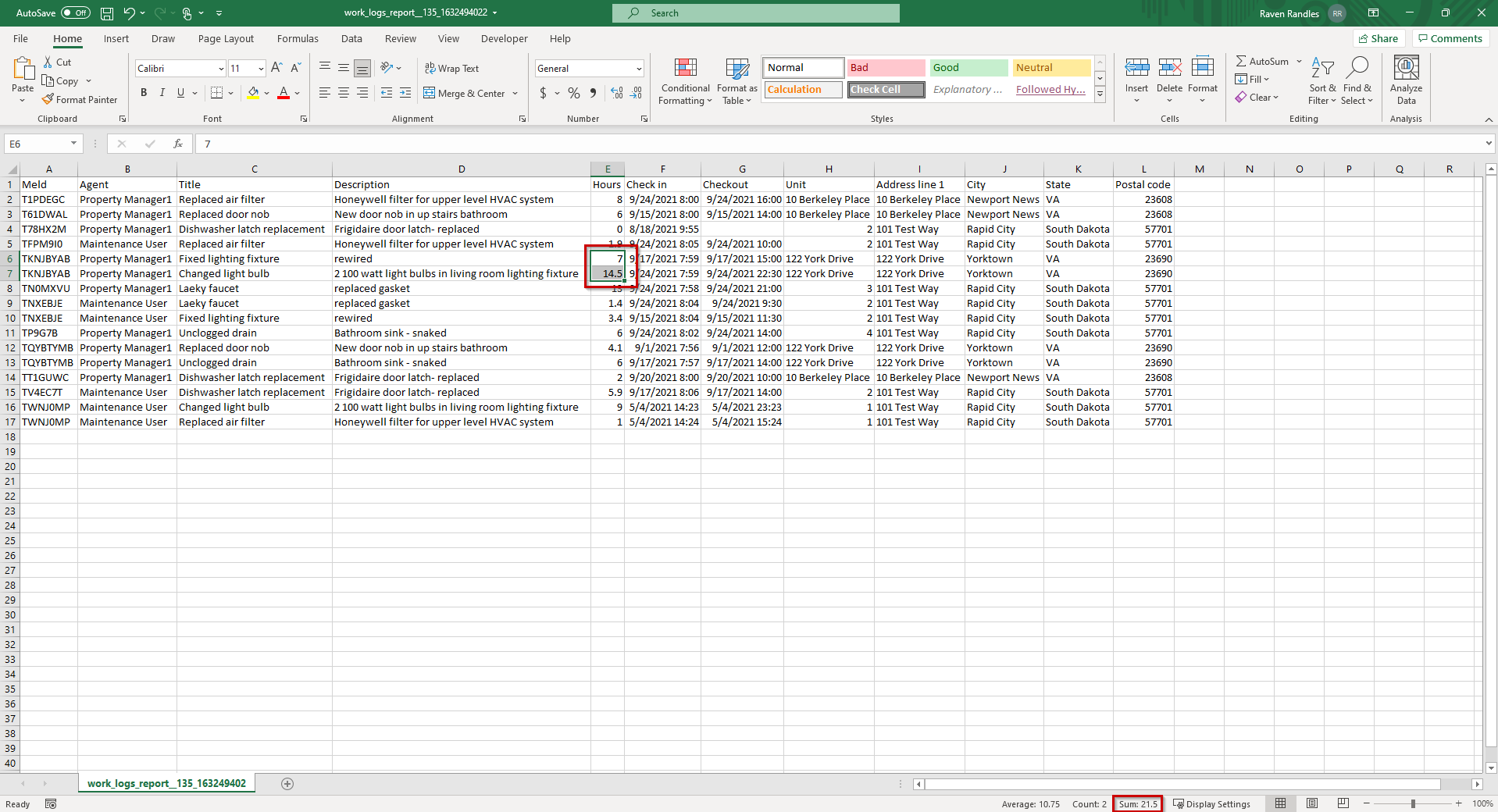Open the Formulas ribbon tab
This screenshot has width=1498, height=812.
click(298, 39)
